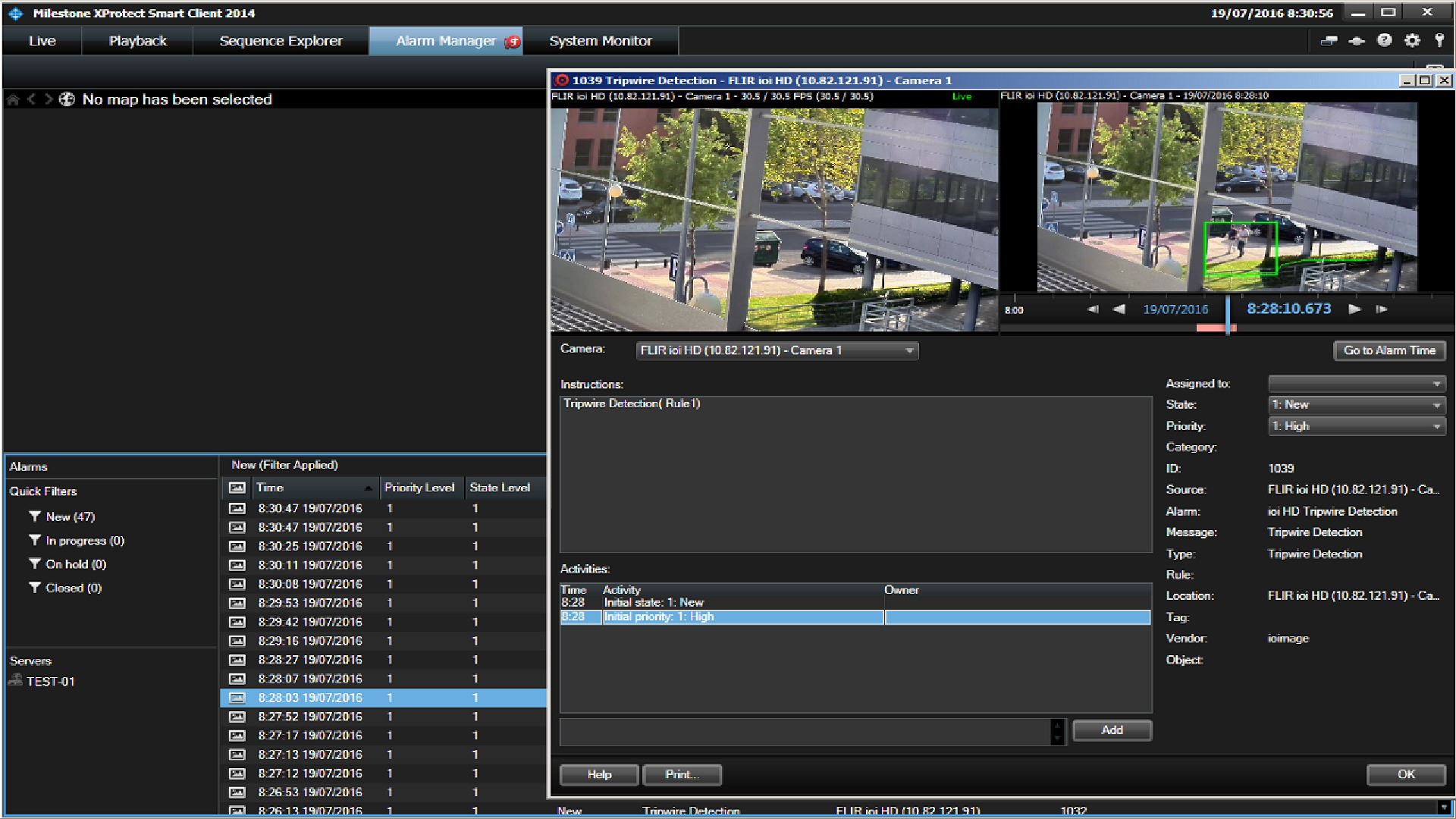Image resolution: width=1456 pixels, height=819 pixels.
Task: Click On hold filter funnel icon
Action: point(35,564)
